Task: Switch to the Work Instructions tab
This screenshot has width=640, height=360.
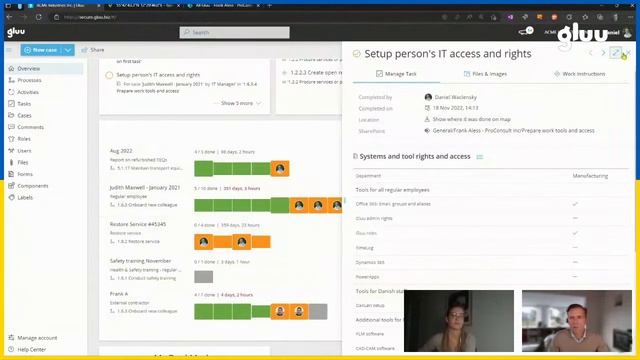Action: pyautogui.click(x=580, y=74)
